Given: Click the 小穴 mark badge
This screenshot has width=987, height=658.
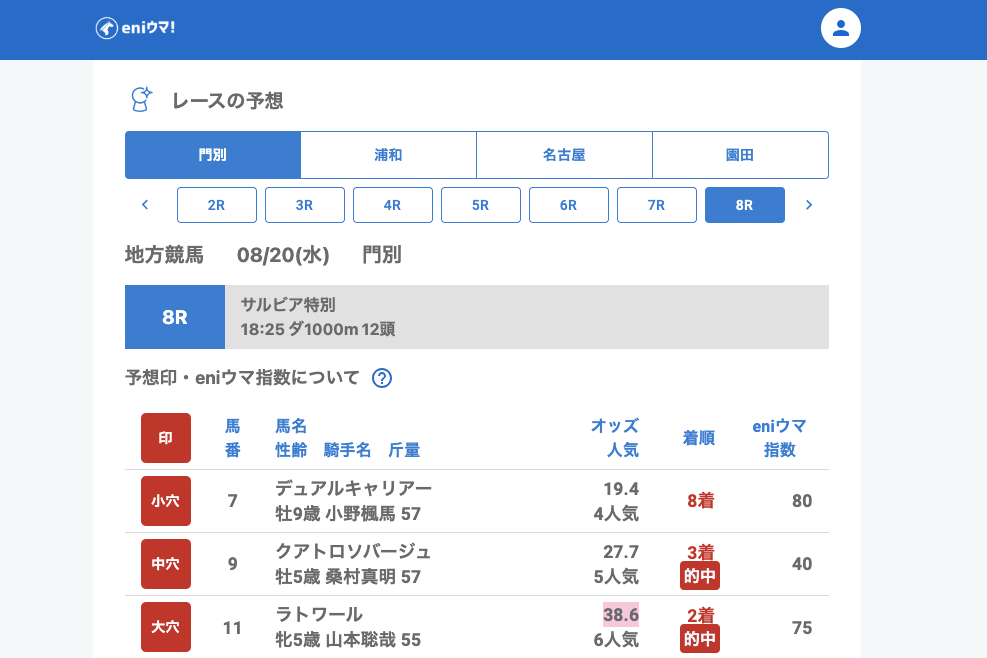Looking at the screenshot, I should tap(166, 501).
